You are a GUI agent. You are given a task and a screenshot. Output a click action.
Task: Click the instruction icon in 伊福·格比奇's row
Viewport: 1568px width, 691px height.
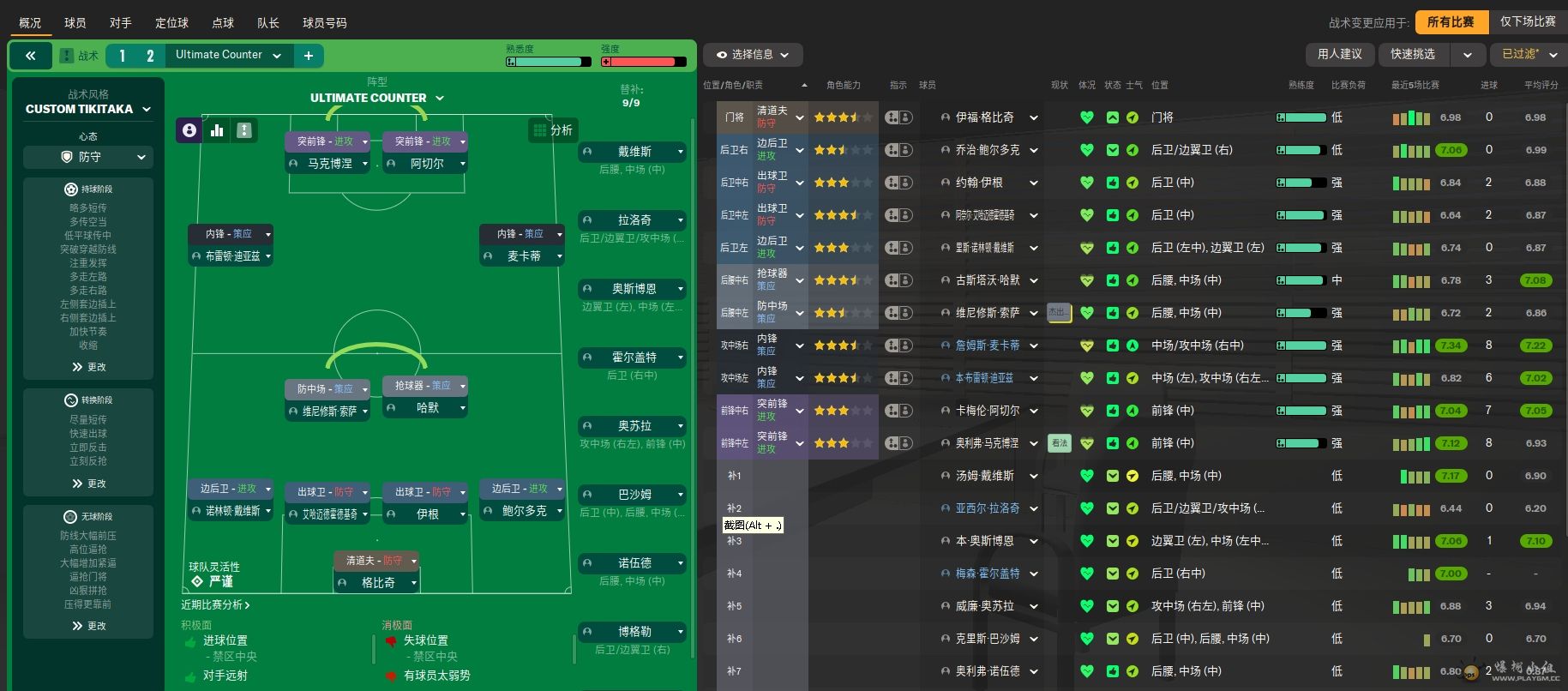click(x=898, y=117)
